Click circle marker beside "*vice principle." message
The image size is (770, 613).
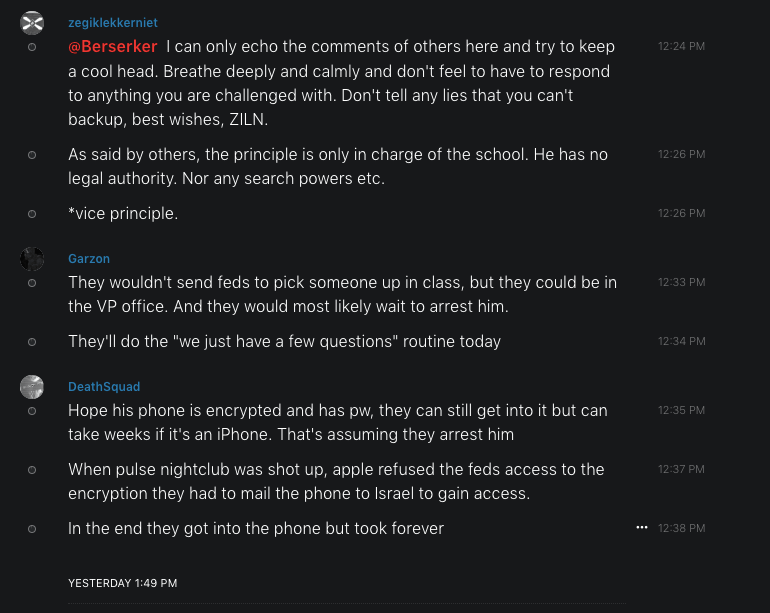(x=32, y=214)
